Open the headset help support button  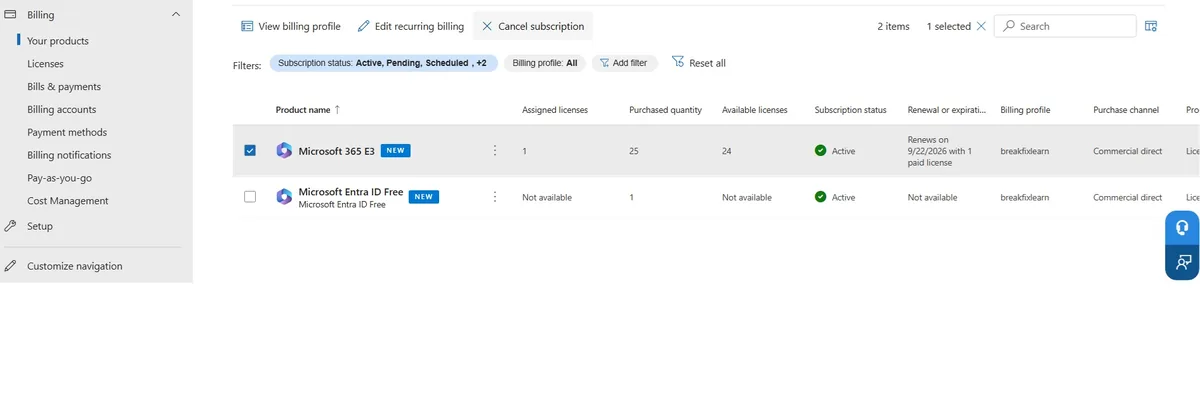coord(1182,227)
